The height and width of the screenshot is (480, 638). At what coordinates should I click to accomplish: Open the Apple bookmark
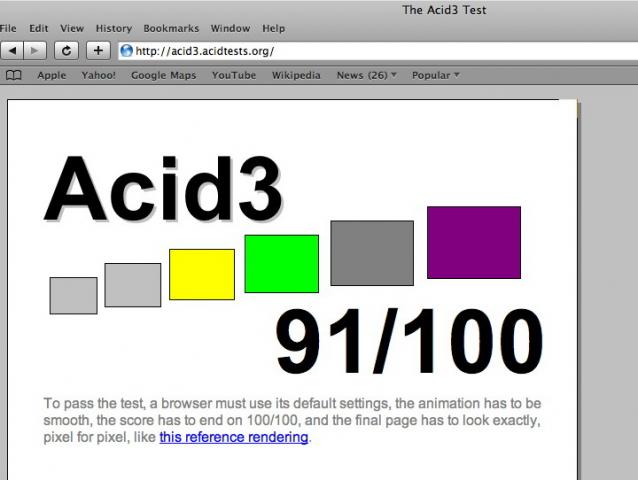tap(52, 75)
